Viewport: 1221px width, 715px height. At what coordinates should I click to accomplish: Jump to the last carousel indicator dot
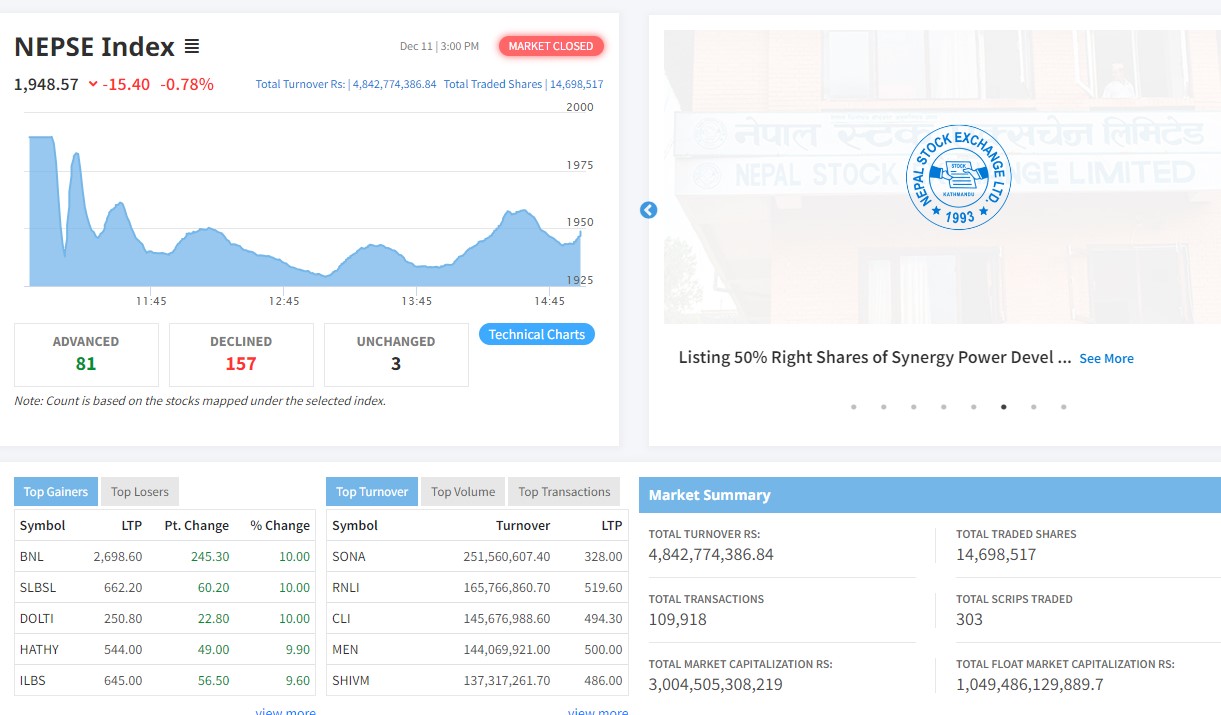(x=1063, y=407)
